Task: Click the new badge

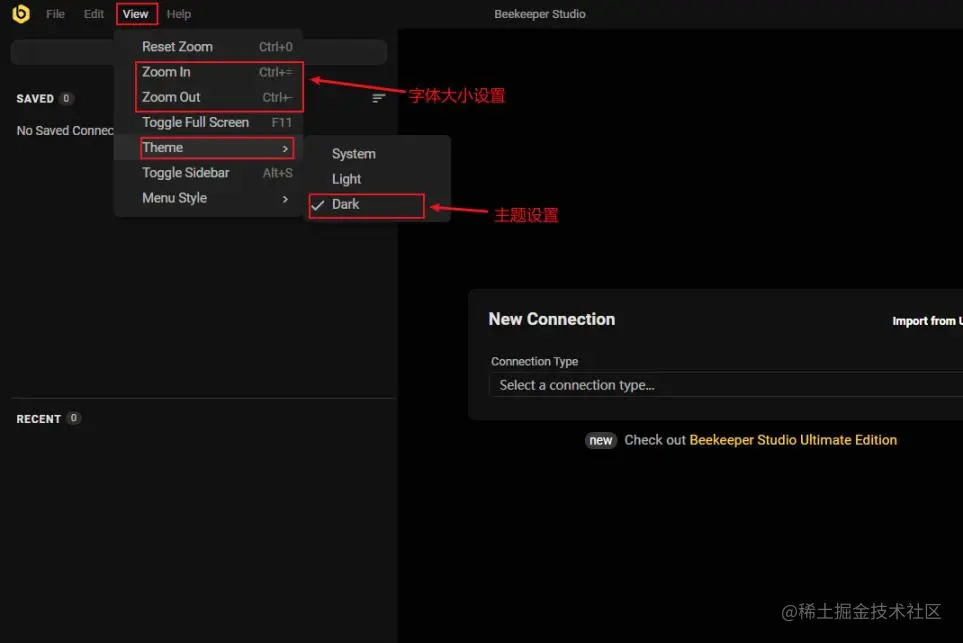Action: pos(601,440)
